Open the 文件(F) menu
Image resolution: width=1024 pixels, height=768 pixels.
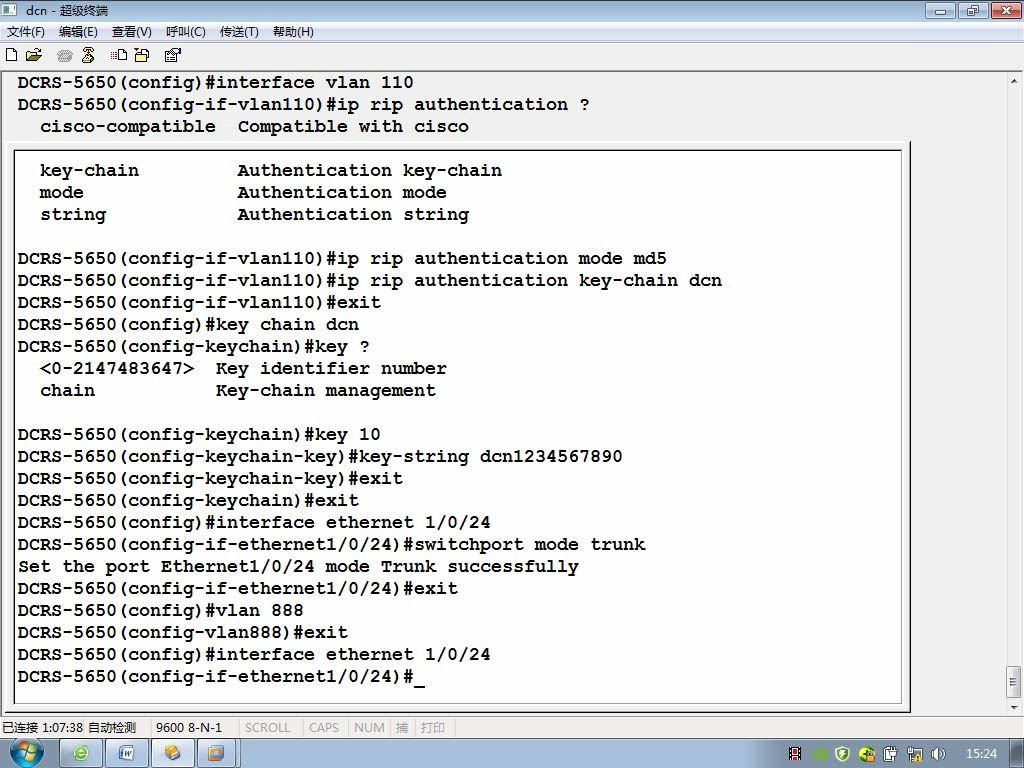pyautogui.click(x=25, y=31)
